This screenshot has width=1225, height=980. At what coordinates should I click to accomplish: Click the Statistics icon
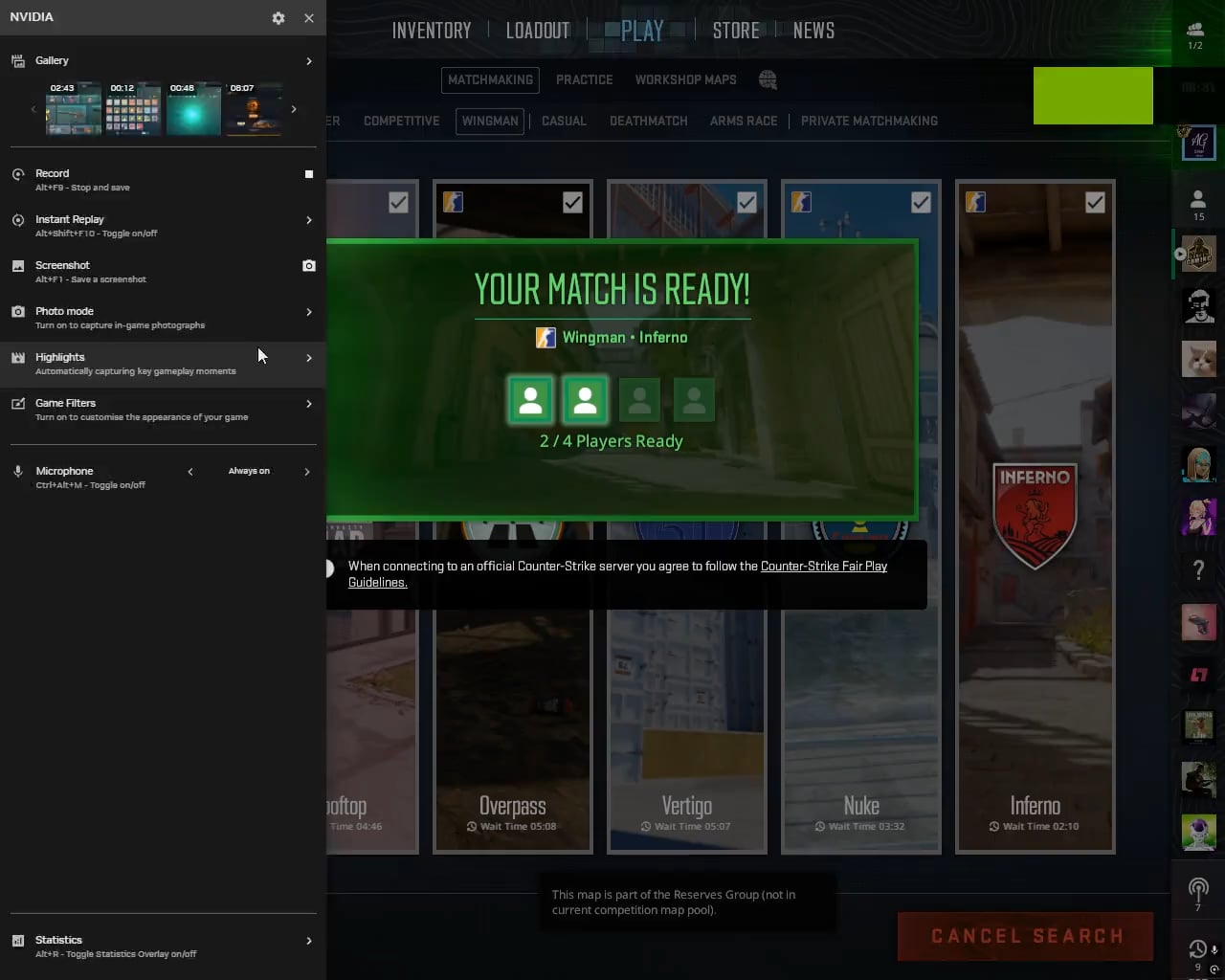[x=17, y=941]
